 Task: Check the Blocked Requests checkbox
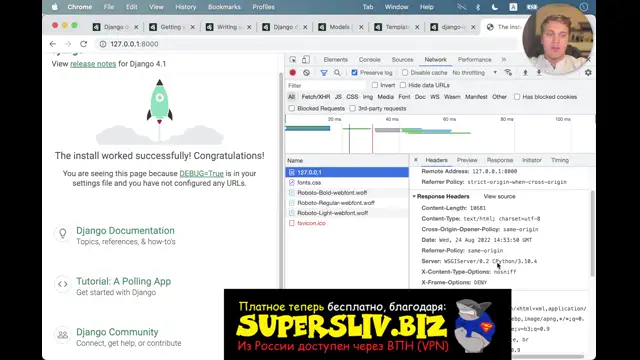pyautogui.click(x=291, y=109)
